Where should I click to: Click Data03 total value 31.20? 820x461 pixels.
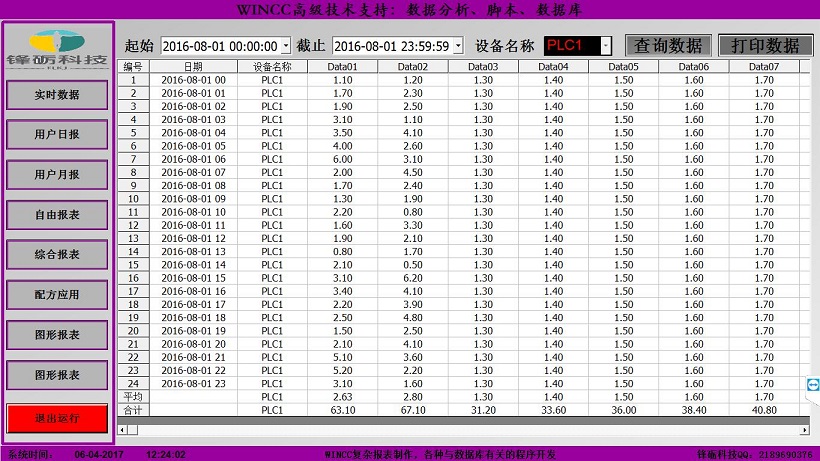coord(483,410)
